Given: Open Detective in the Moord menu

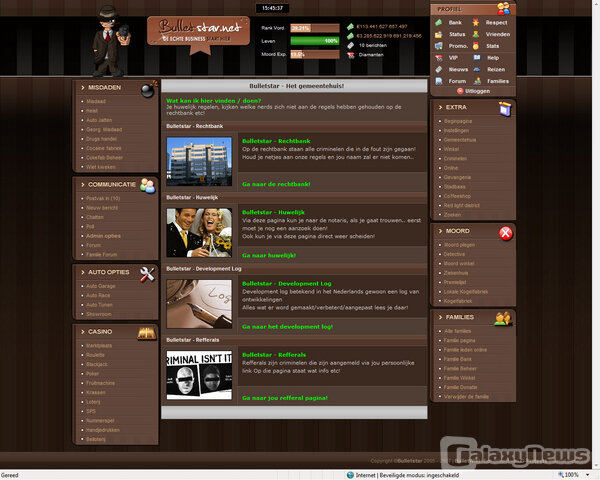Looking at the screenshot, I should (454, 254).
